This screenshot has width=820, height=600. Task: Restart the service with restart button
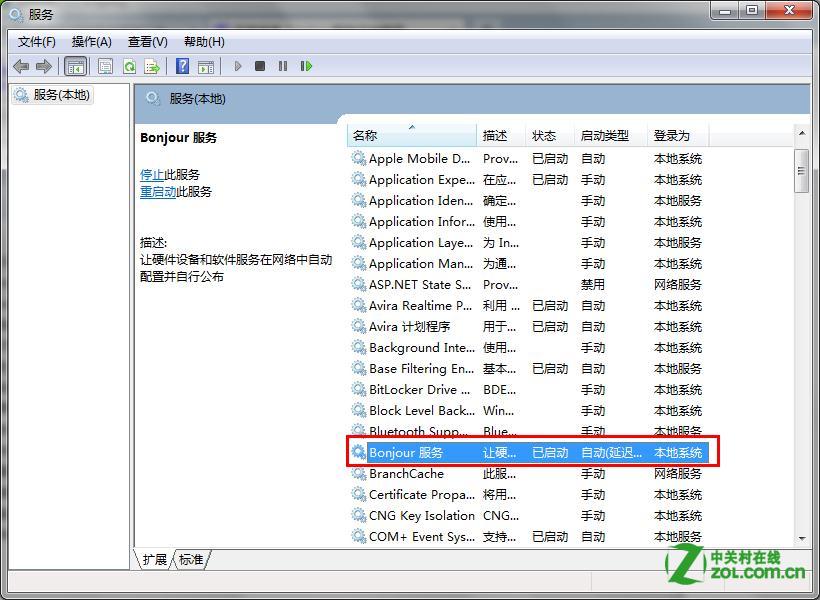pos(306,66)
